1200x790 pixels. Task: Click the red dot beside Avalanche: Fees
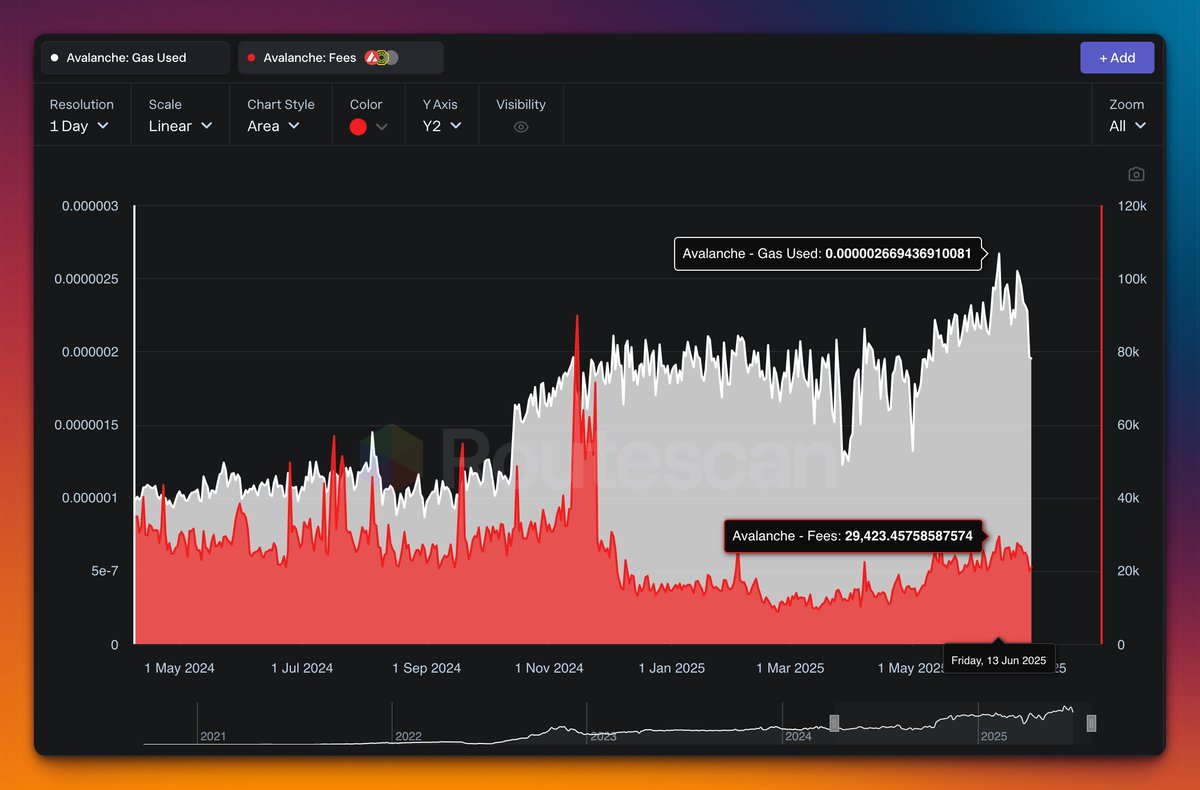click(x=251, y=58)
